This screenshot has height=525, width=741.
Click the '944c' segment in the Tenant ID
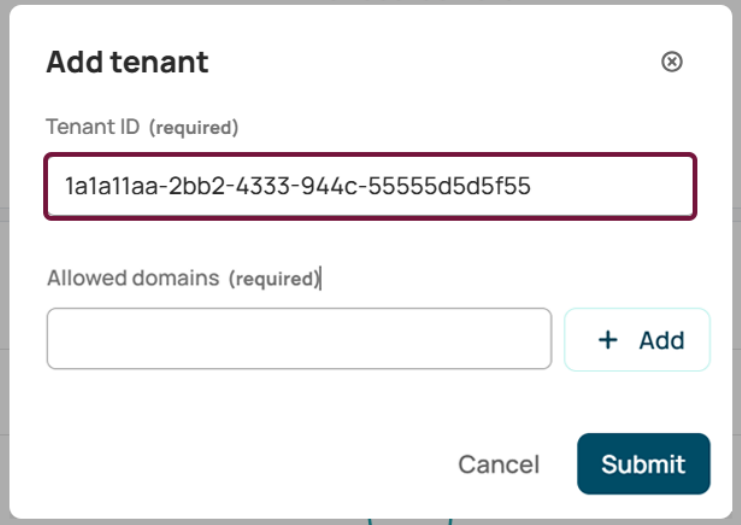click(329, 186)
